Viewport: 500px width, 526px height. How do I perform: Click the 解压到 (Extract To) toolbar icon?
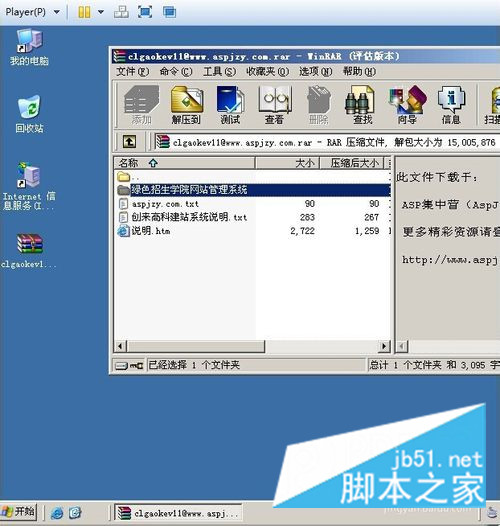click(187, 105)
